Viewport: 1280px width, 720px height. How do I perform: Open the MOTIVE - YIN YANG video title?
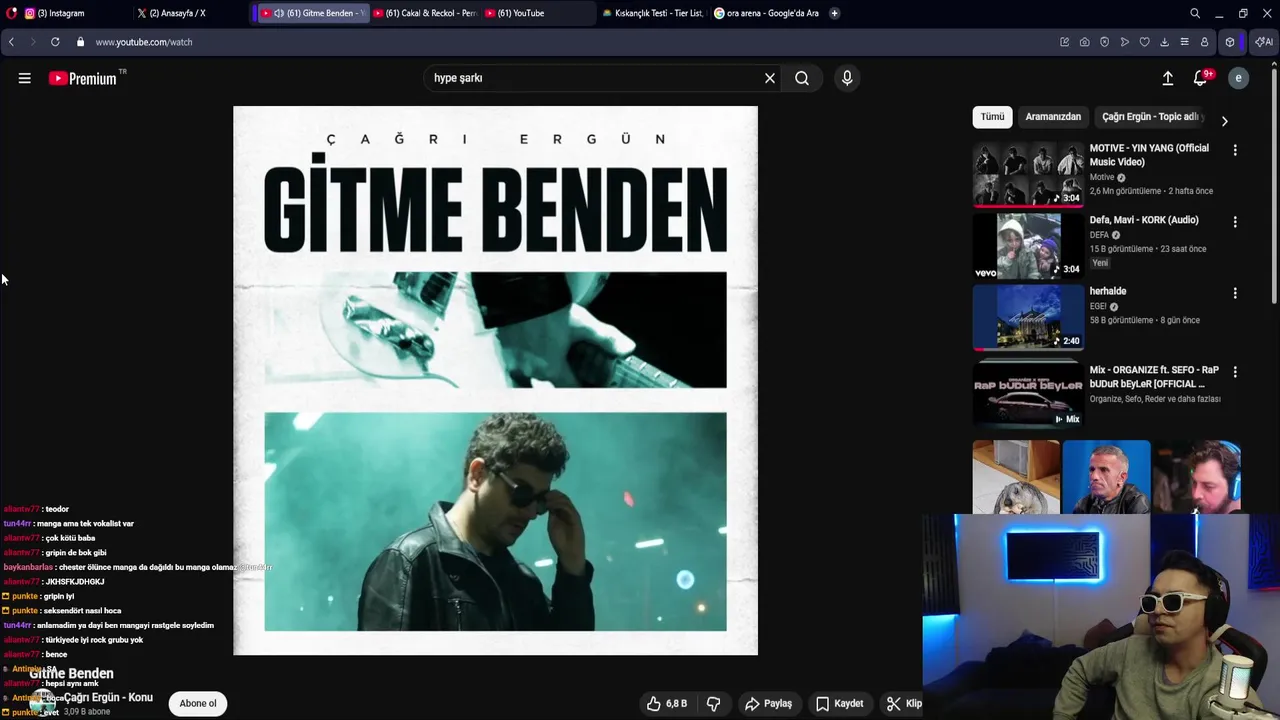(1149, 155)
